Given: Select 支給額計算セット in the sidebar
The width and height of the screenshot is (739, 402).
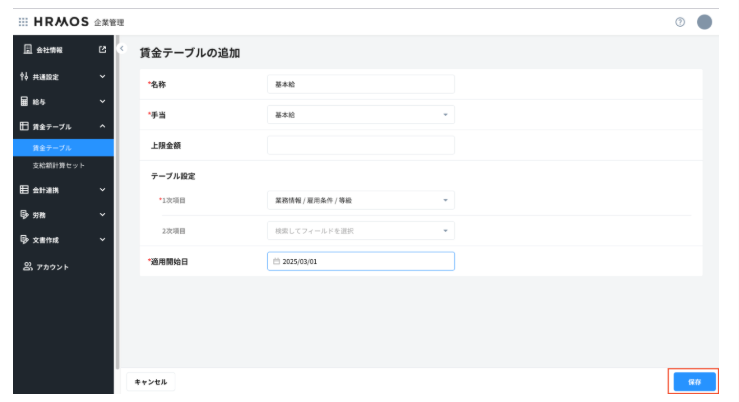Looking at the screenshot, I should 59,165.
